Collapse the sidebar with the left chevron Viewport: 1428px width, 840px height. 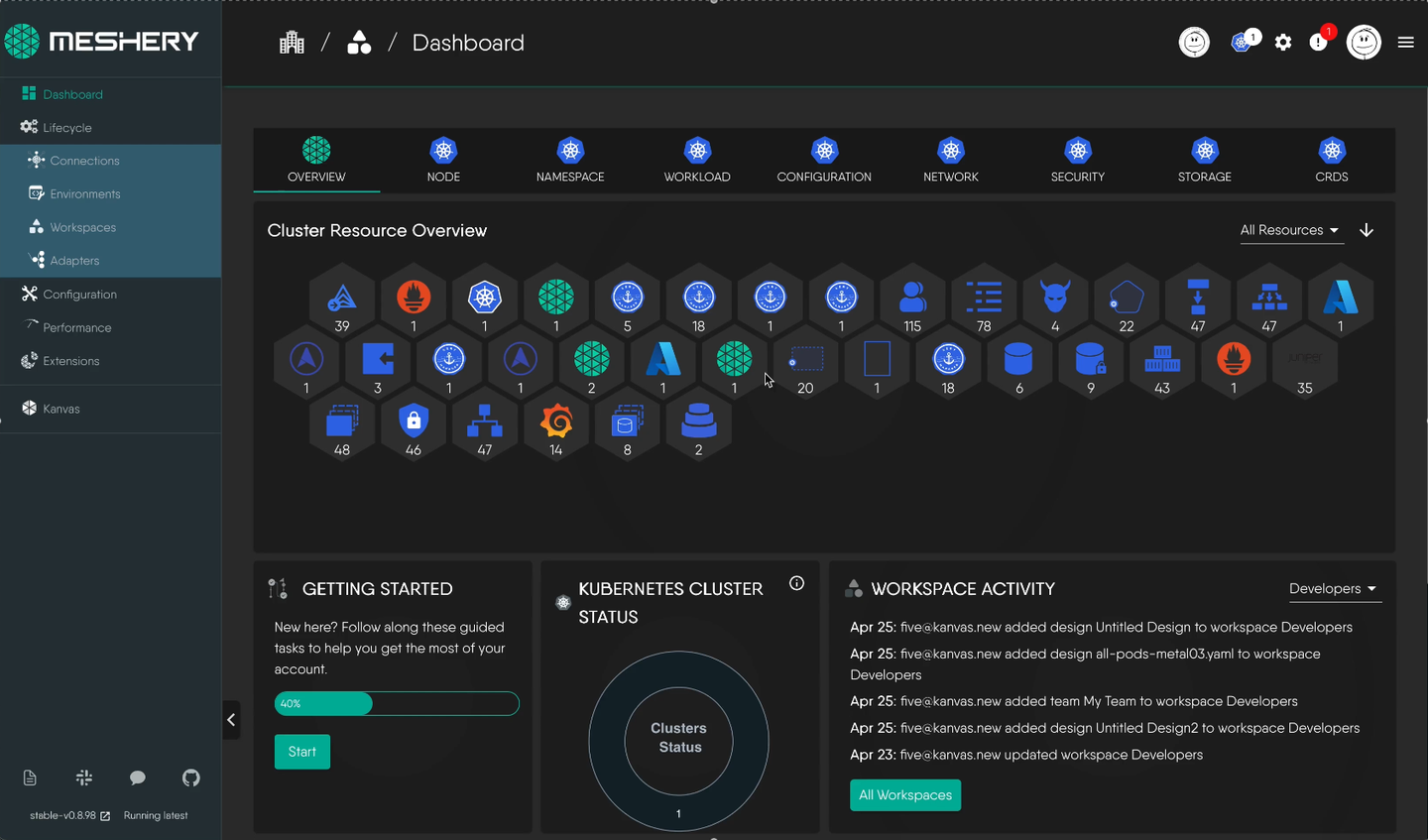[231, 720]
